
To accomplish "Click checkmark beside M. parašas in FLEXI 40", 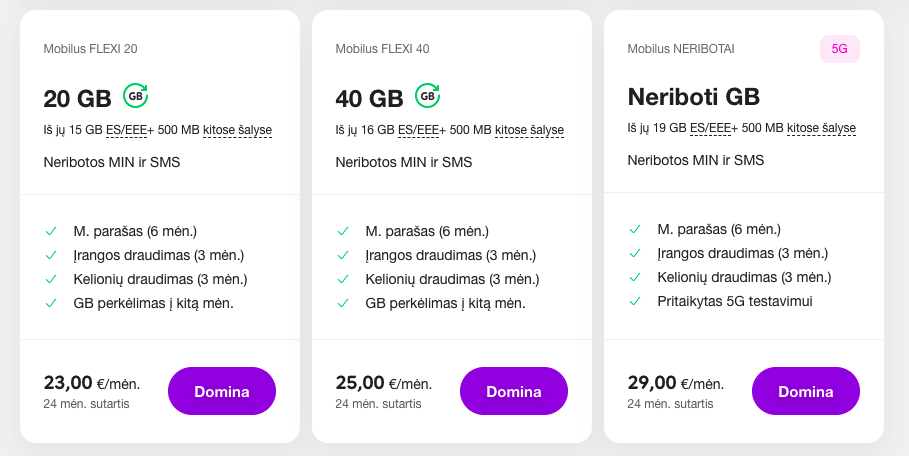I will (343, 231).
